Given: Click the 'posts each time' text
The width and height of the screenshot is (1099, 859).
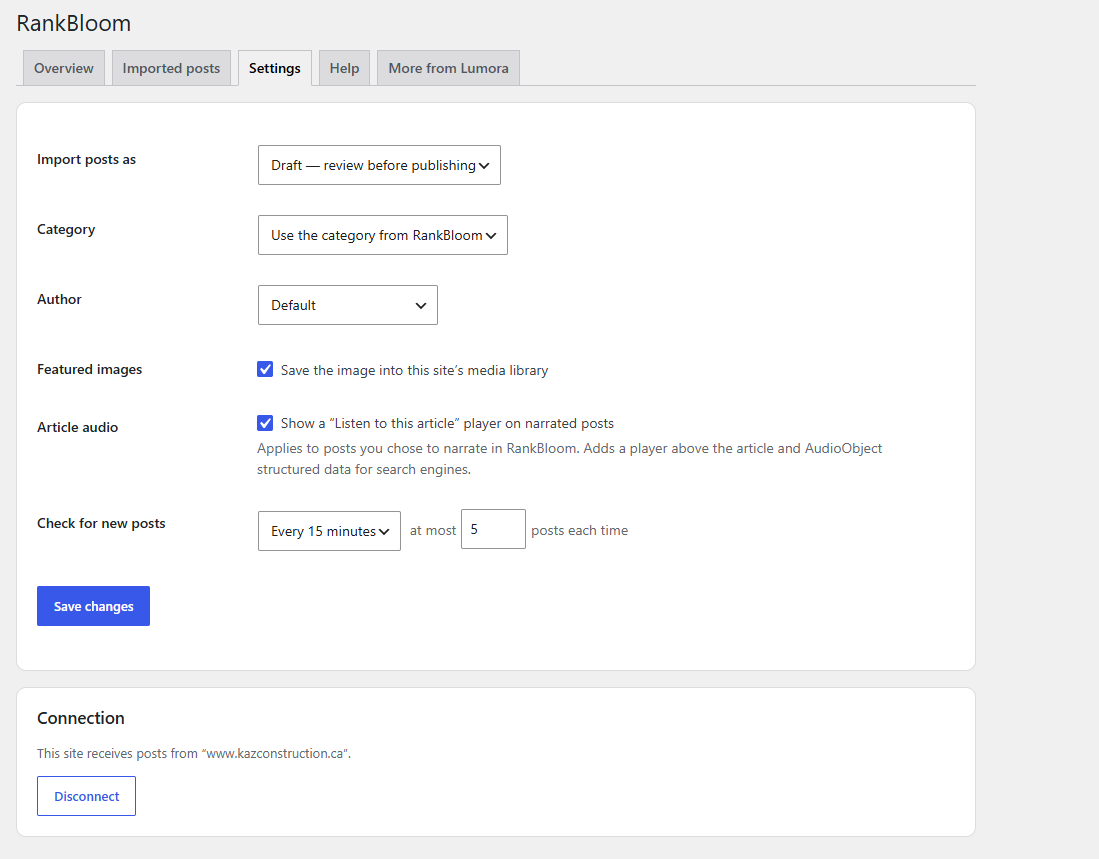Looking at the screenshot, I should (x=580, y=530).
